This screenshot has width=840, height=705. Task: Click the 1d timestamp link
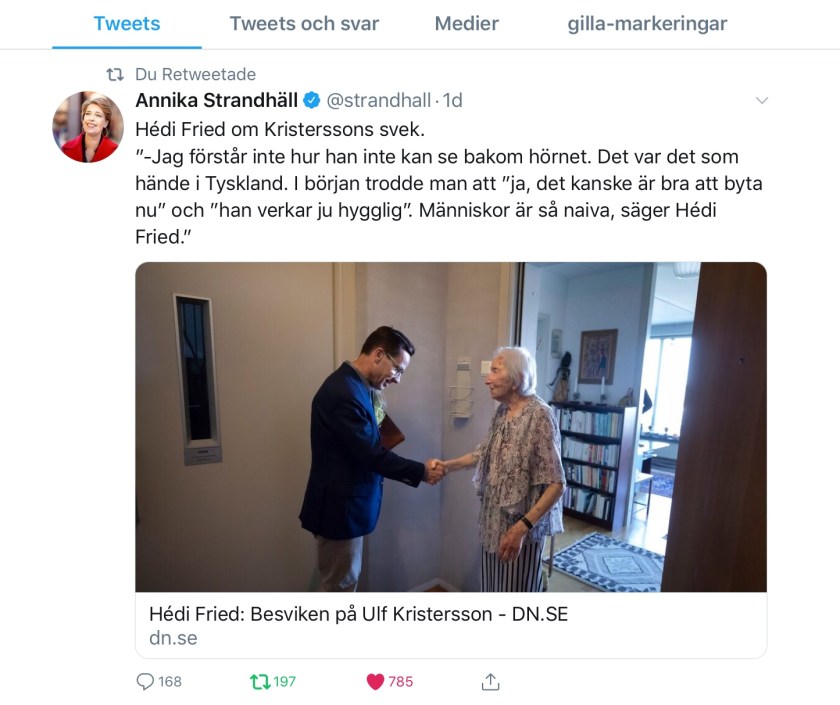click(x=453, y=100)
